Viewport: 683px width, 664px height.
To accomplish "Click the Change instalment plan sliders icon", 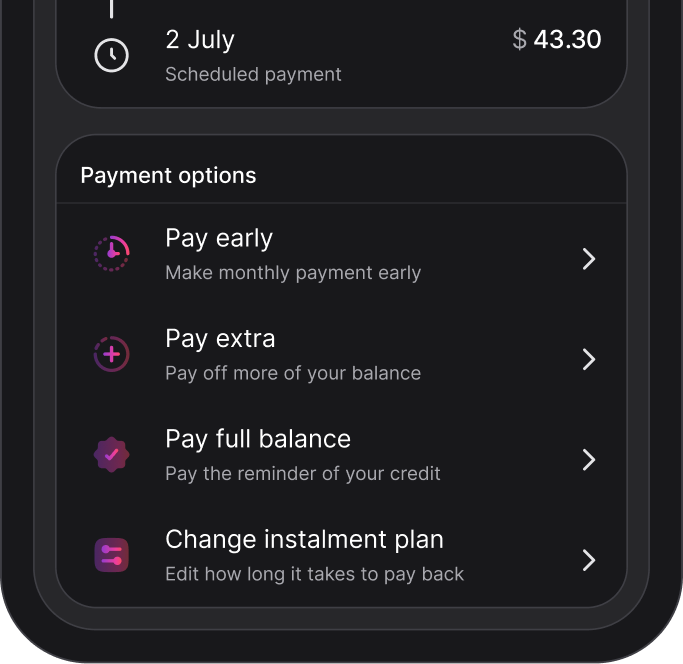I will [111, 555].
